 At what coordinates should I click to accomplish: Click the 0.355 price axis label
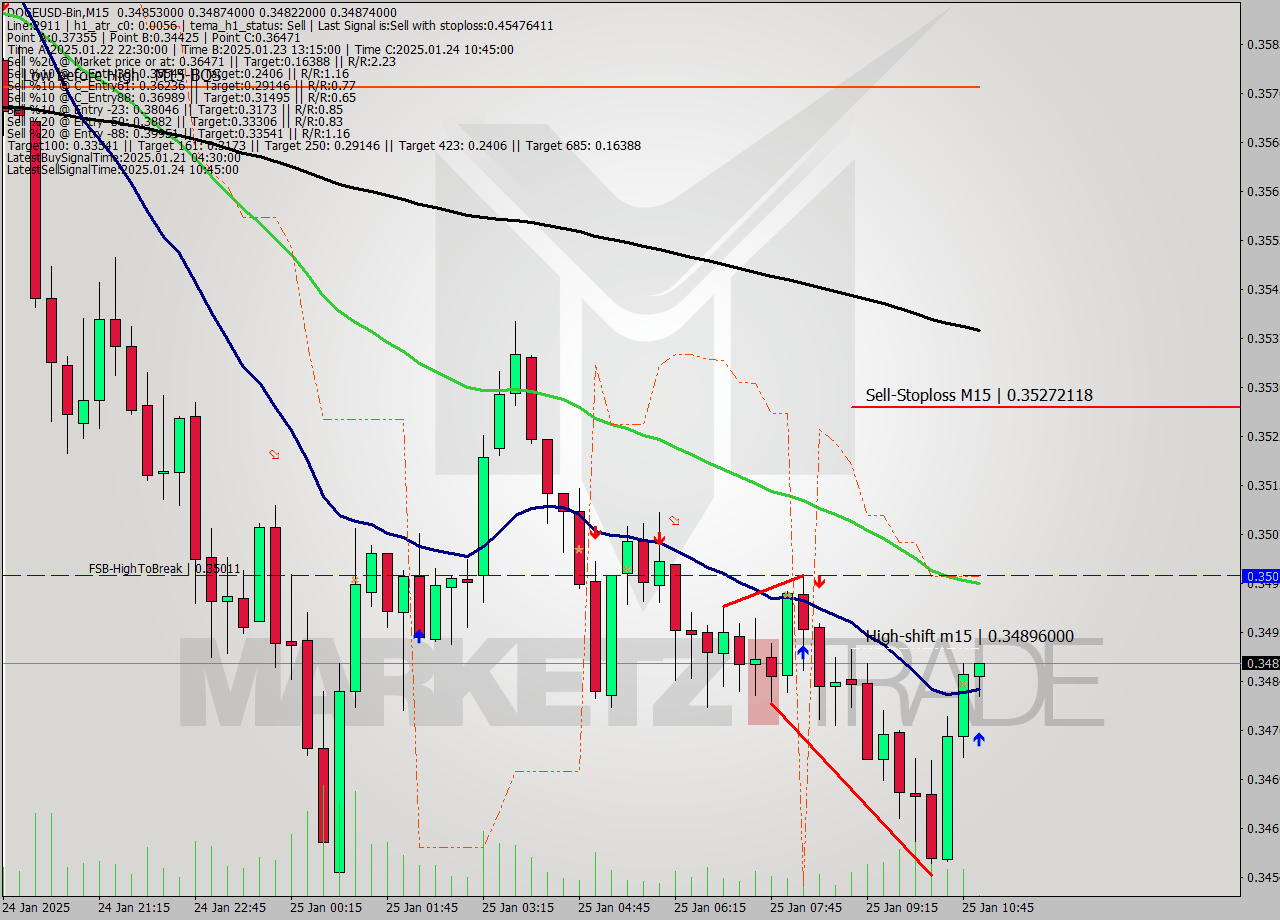tap(1262, 240)
